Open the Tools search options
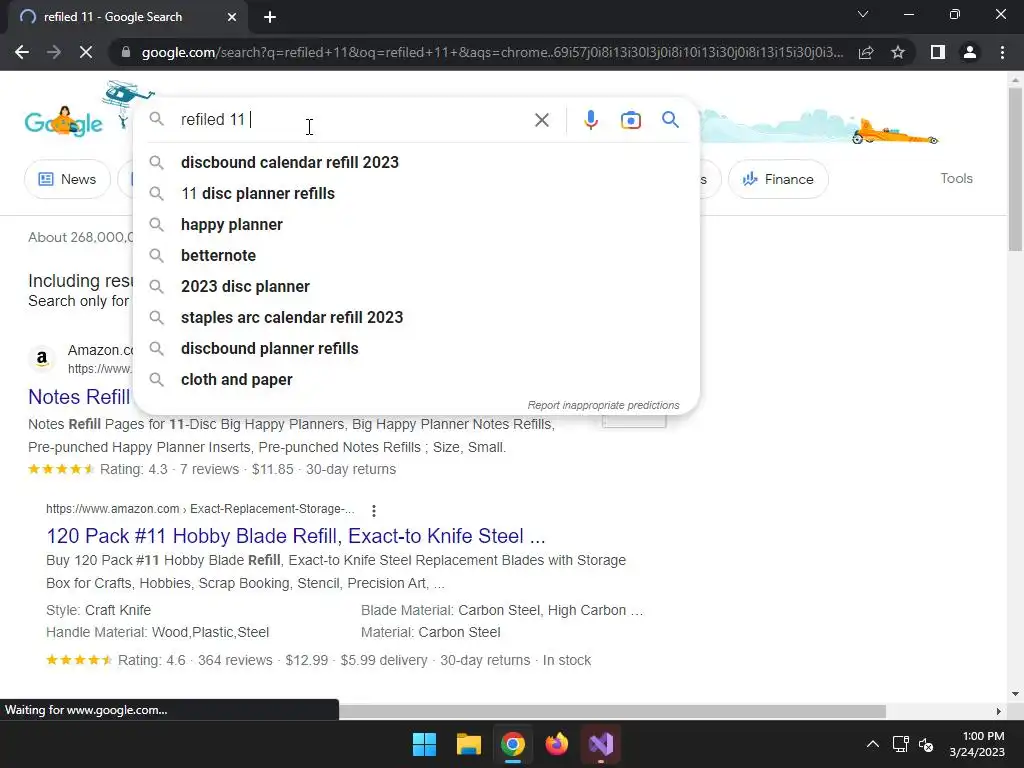Image resolution: width=1024 pixels, height=768 pixels. click(956, 178)
